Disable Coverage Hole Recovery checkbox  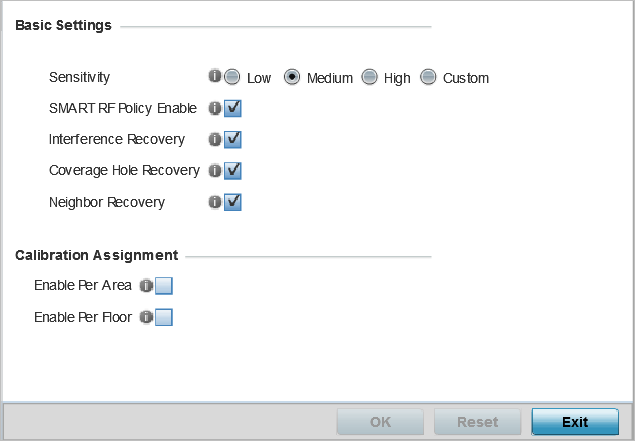pos(233,170)
